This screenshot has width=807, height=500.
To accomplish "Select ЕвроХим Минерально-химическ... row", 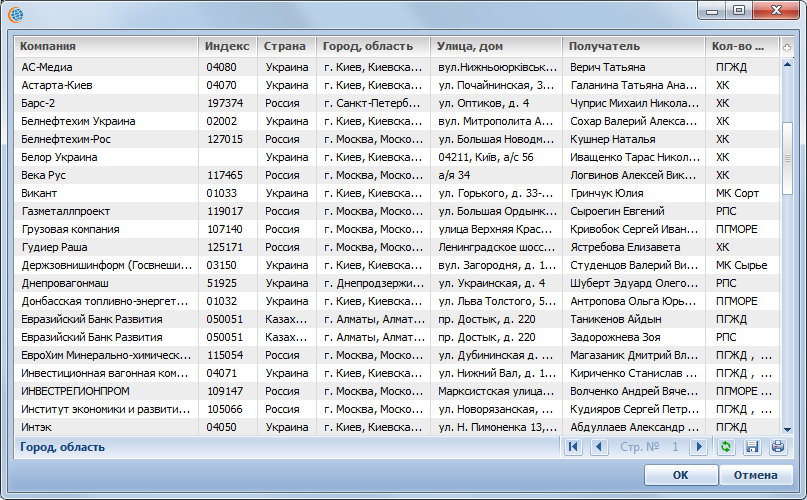I will 396,355.
